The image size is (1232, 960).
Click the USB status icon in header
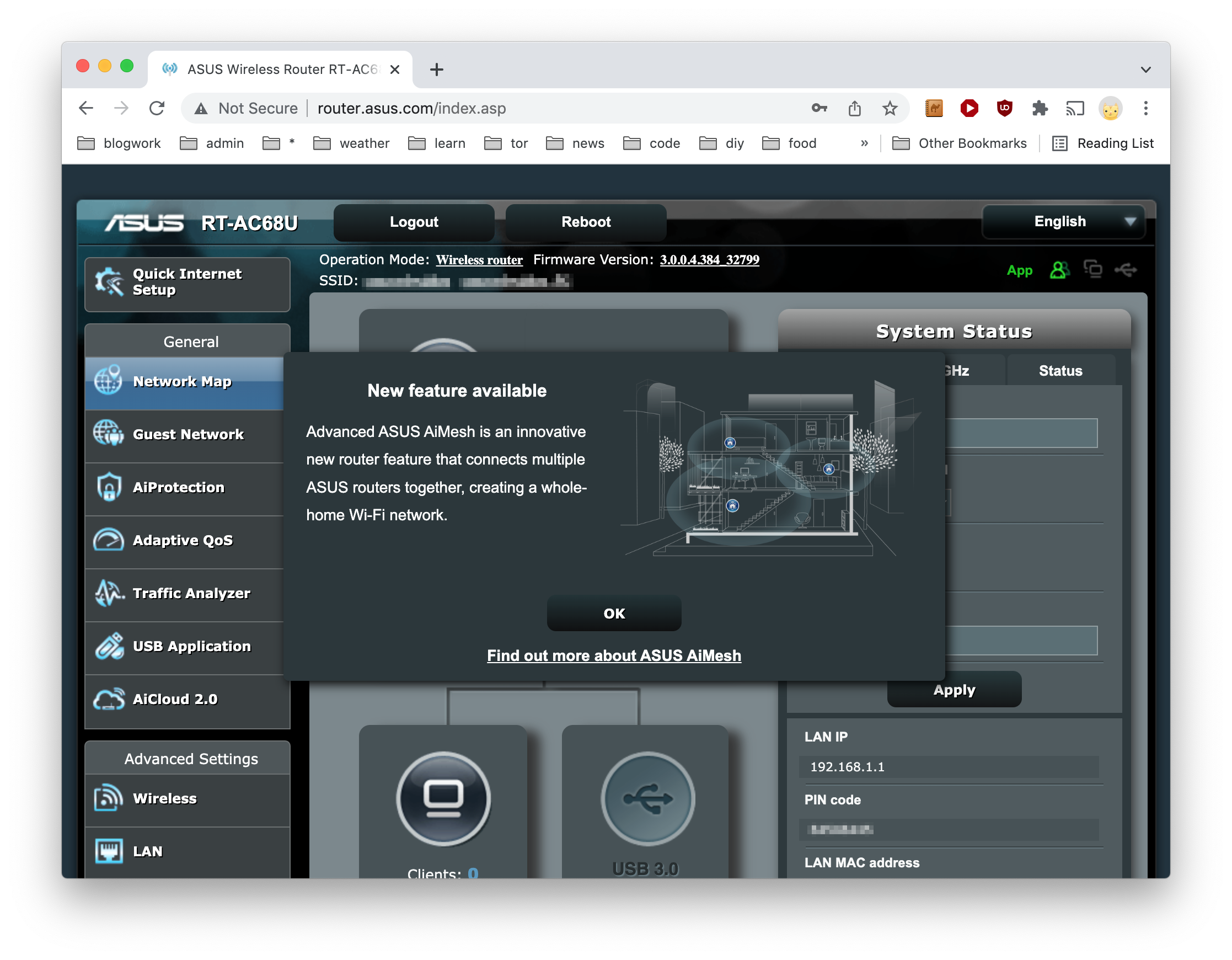[1126, 270]
